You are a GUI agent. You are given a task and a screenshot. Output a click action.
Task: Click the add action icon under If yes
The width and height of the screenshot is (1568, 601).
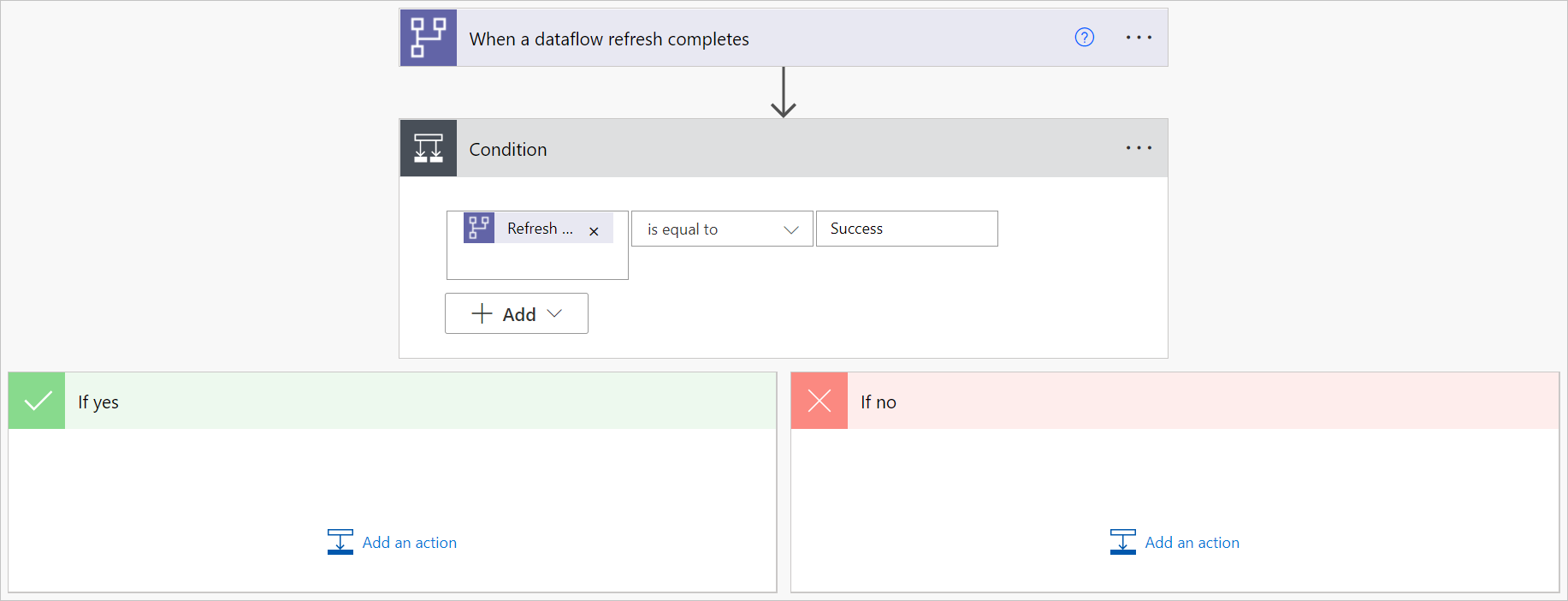pos(340,542)
